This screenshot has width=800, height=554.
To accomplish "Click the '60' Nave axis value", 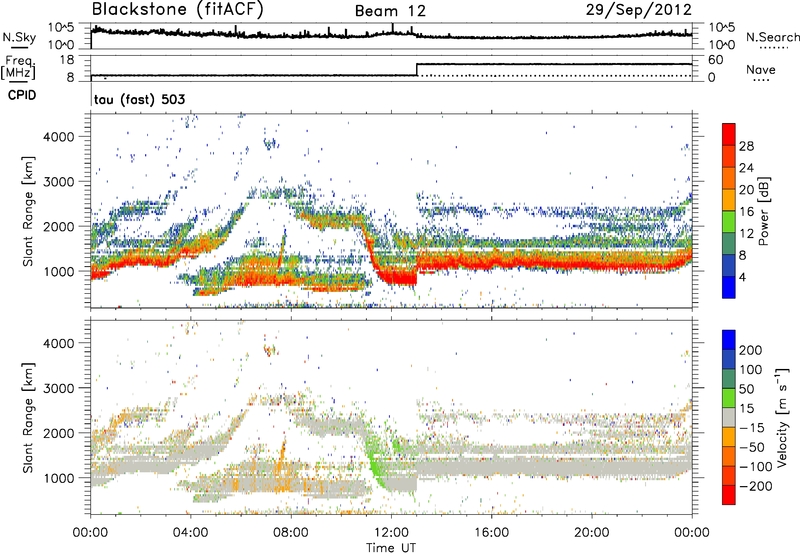I will (715, 60).
